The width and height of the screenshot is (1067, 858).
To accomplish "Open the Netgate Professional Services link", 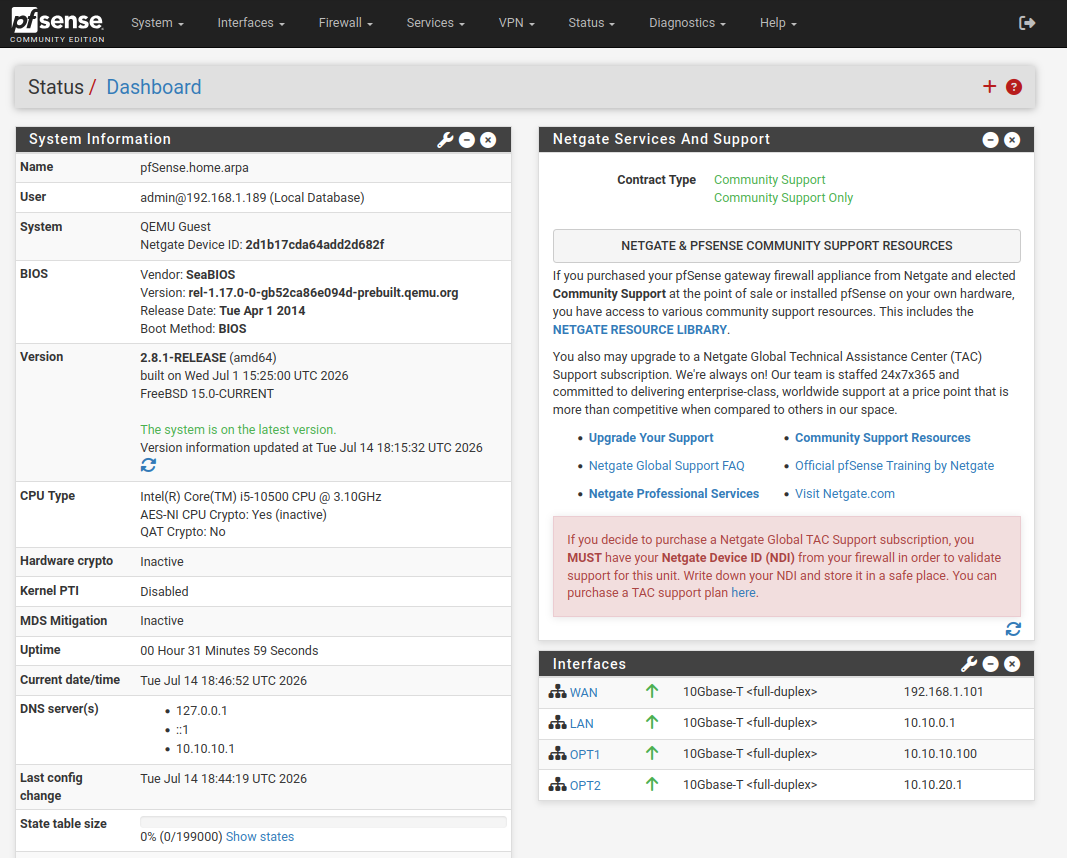I will click(674, 494).
